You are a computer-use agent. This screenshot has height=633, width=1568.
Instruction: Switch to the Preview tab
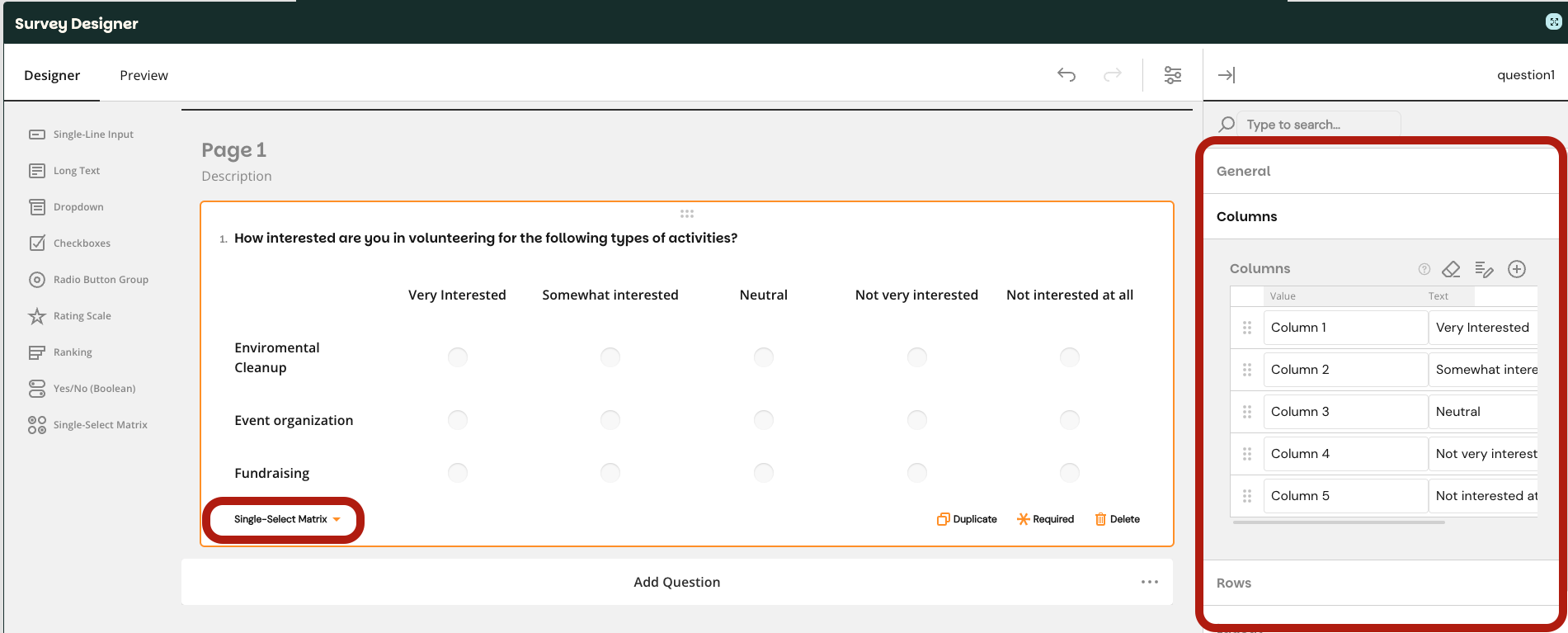(x=144, y=75)
